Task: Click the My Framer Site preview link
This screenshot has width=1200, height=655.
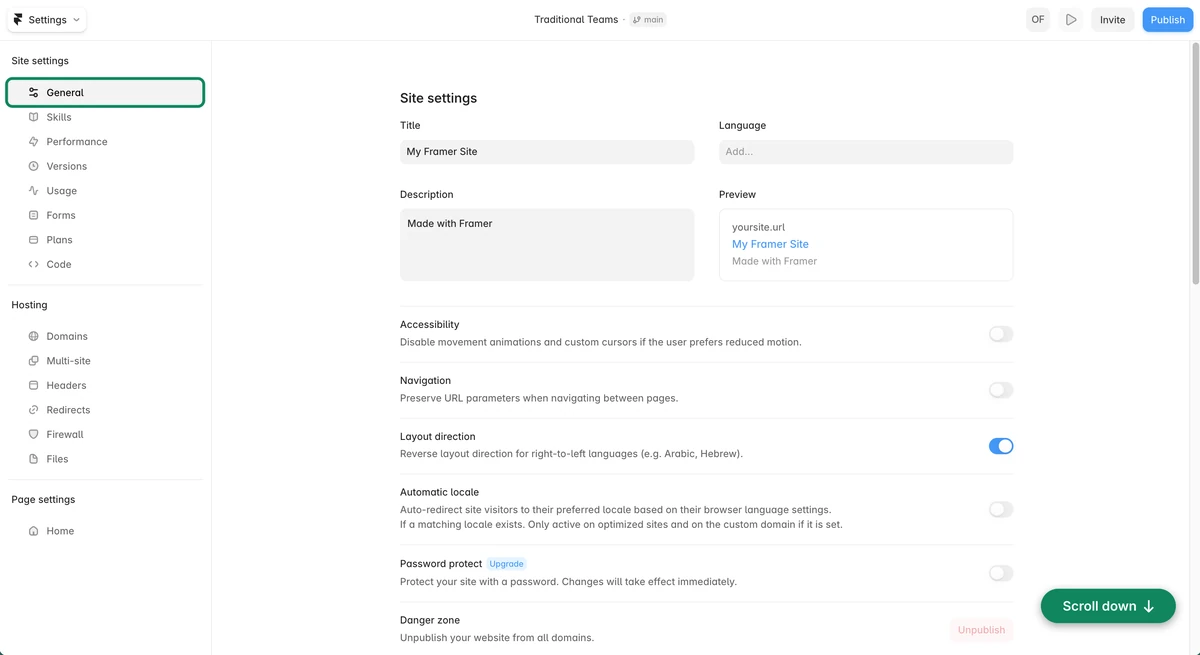Action: click(x=770, y=244)
